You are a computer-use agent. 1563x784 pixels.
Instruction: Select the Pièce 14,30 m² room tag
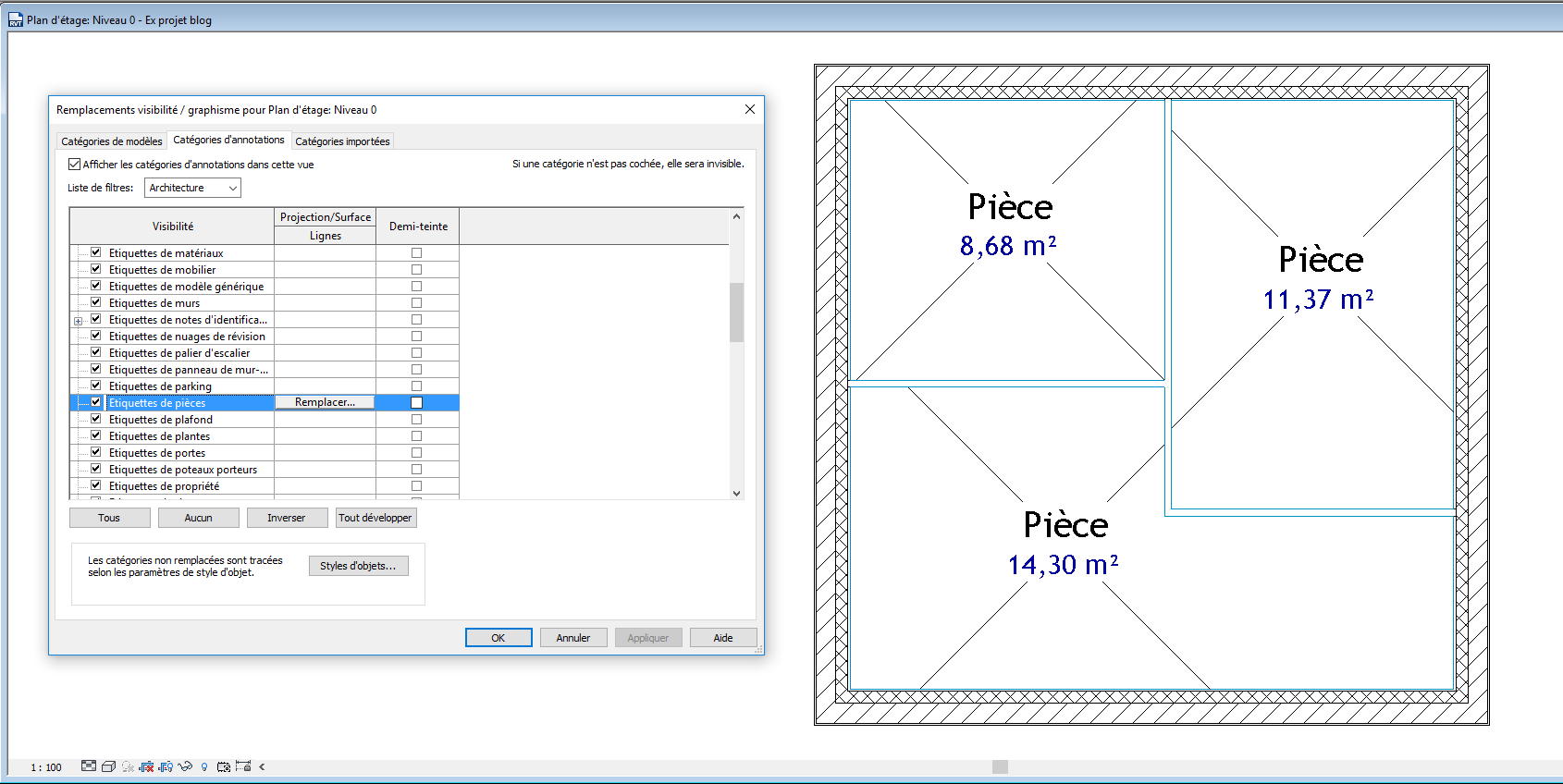(1065, 543)
